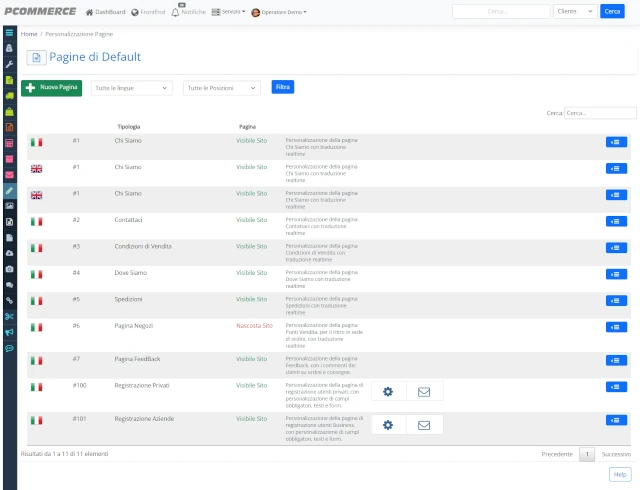This screenshot has height=490, width=640.
Task: Open actions button for Contattaci row
Action: click(x=616, y=221)
